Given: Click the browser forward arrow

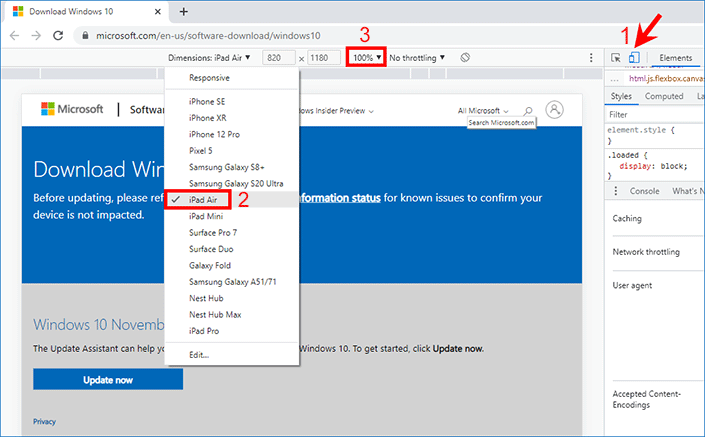Looking at the screenshot, I should click(36, 36).
